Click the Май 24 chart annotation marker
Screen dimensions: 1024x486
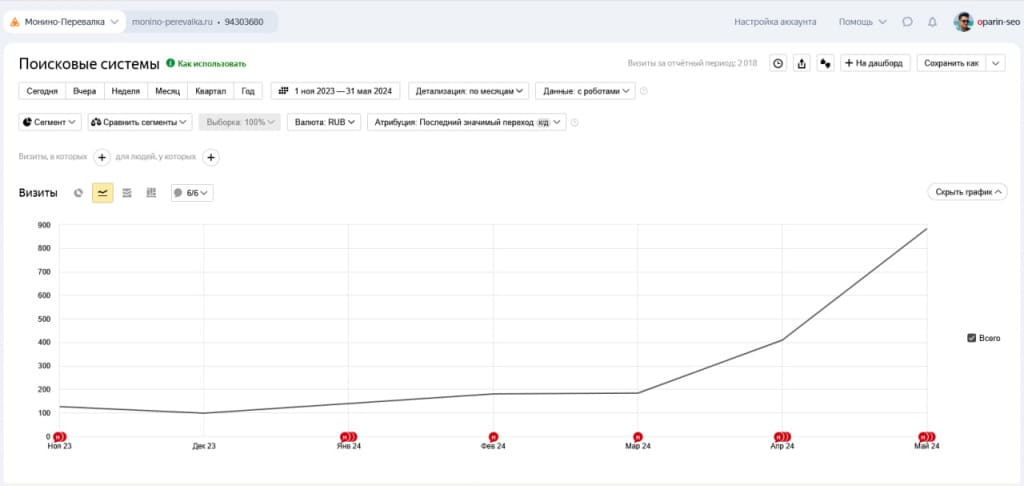pyautogui.click(x=927, y=436)
